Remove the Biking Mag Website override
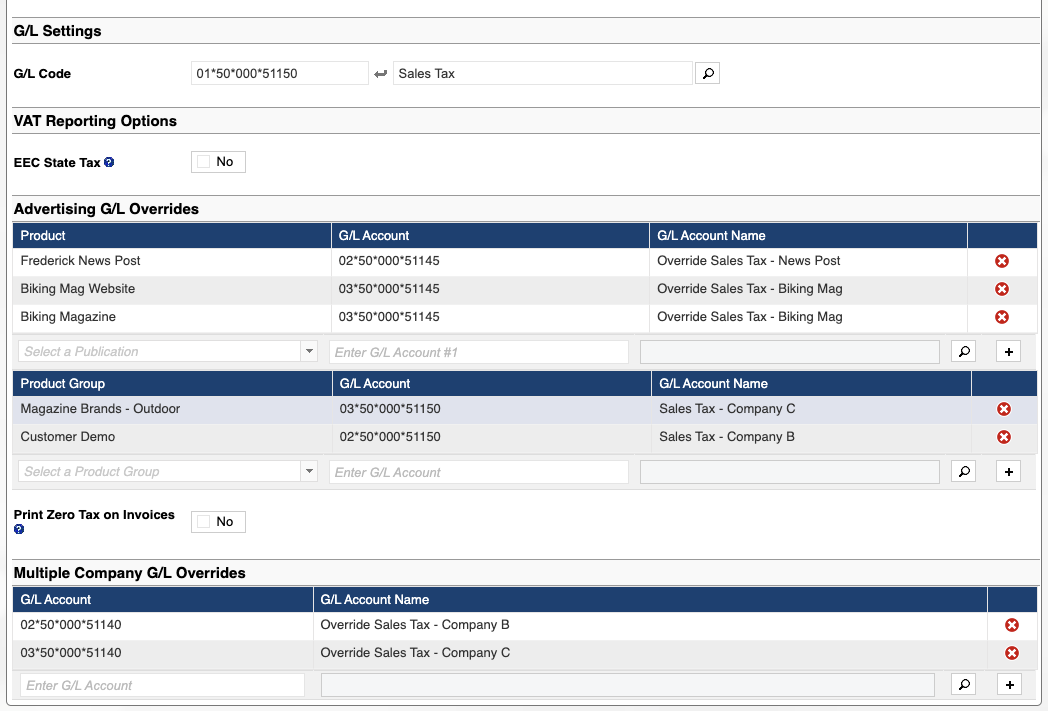 click(1001, 289)
